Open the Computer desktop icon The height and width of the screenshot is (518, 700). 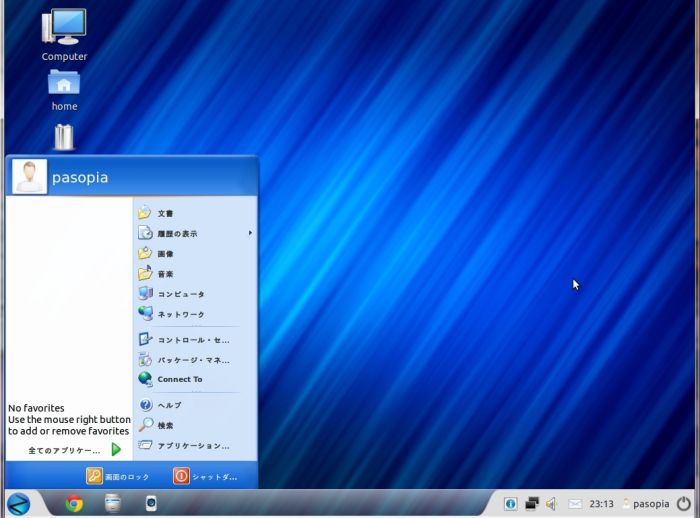(x=64, y=35)
